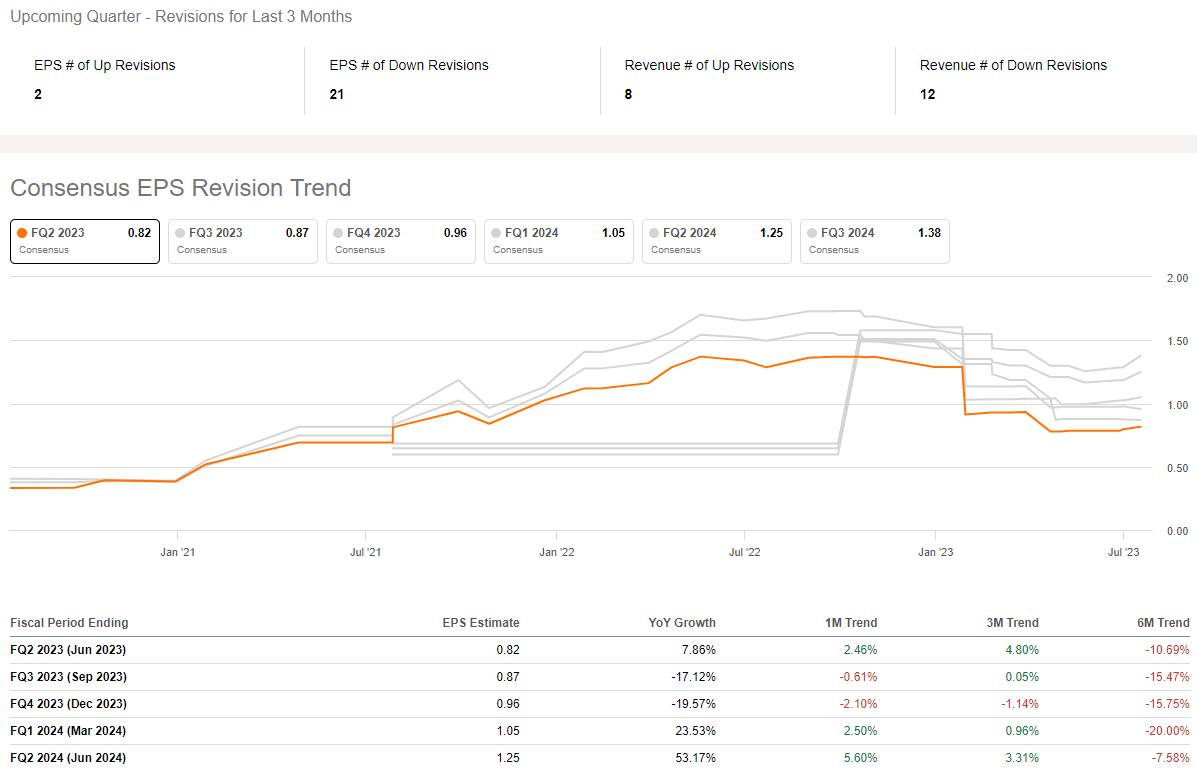Sort by the 6M Trend column

click(1161, 623)
